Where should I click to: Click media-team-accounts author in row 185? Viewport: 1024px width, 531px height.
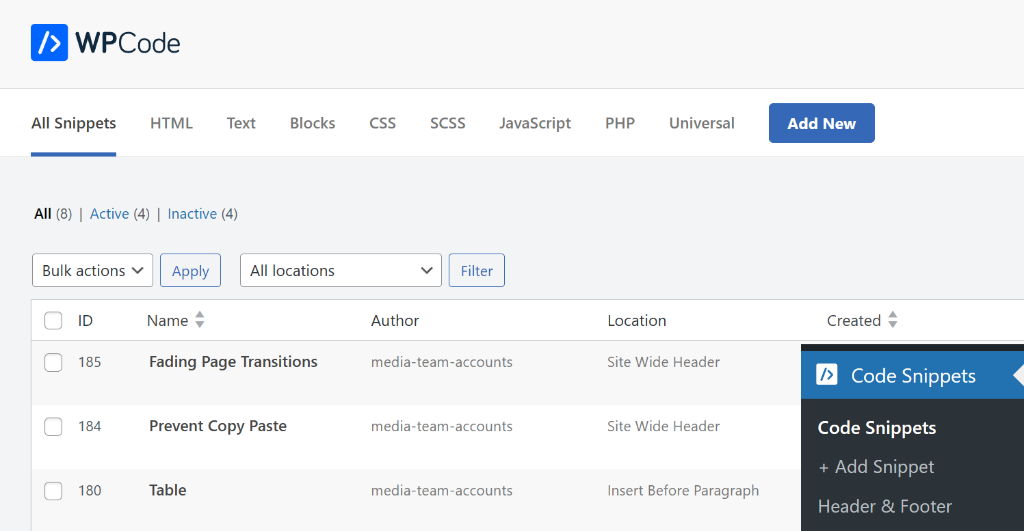tap(441, 362)
